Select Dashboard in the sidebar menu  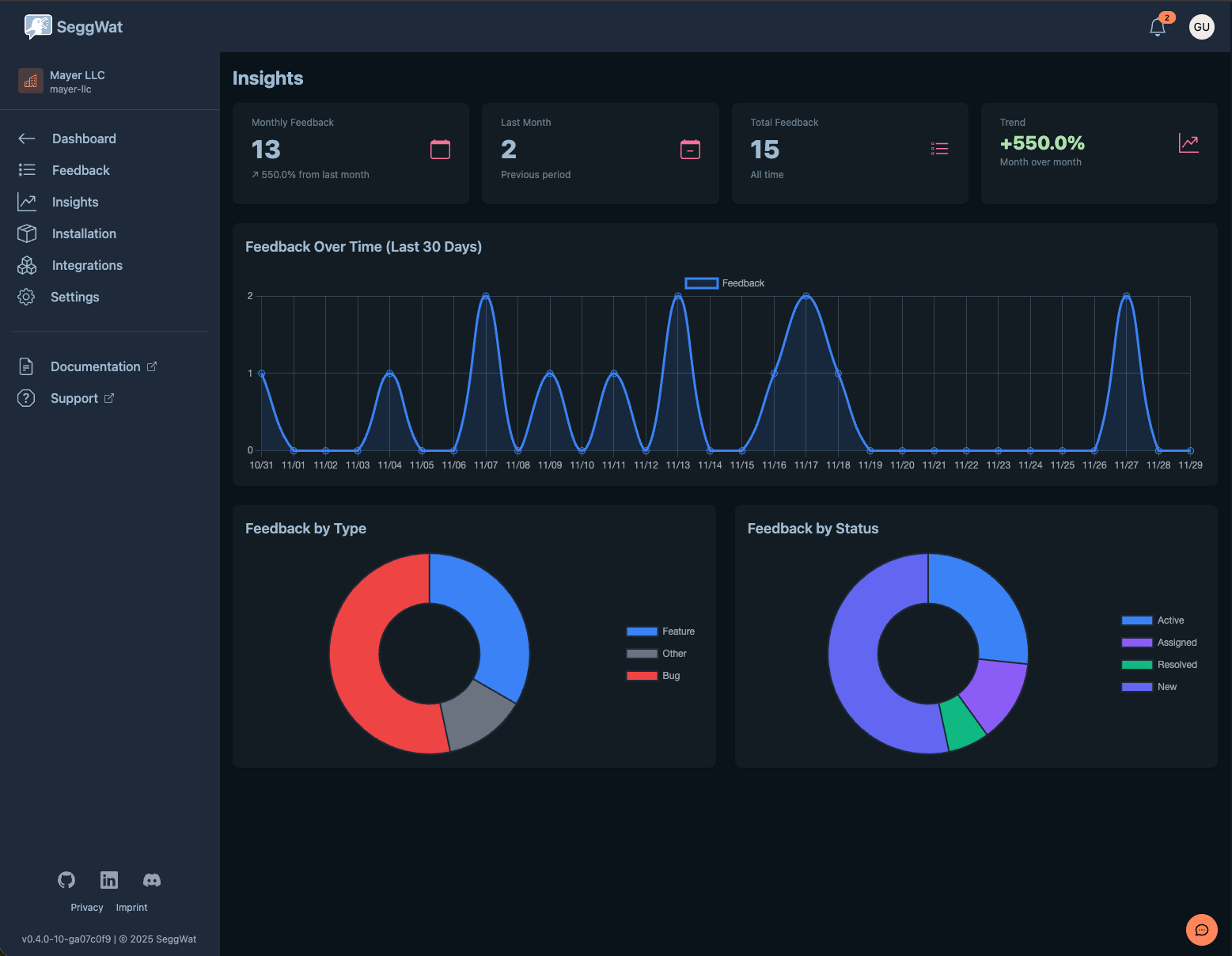click(84, 138)
